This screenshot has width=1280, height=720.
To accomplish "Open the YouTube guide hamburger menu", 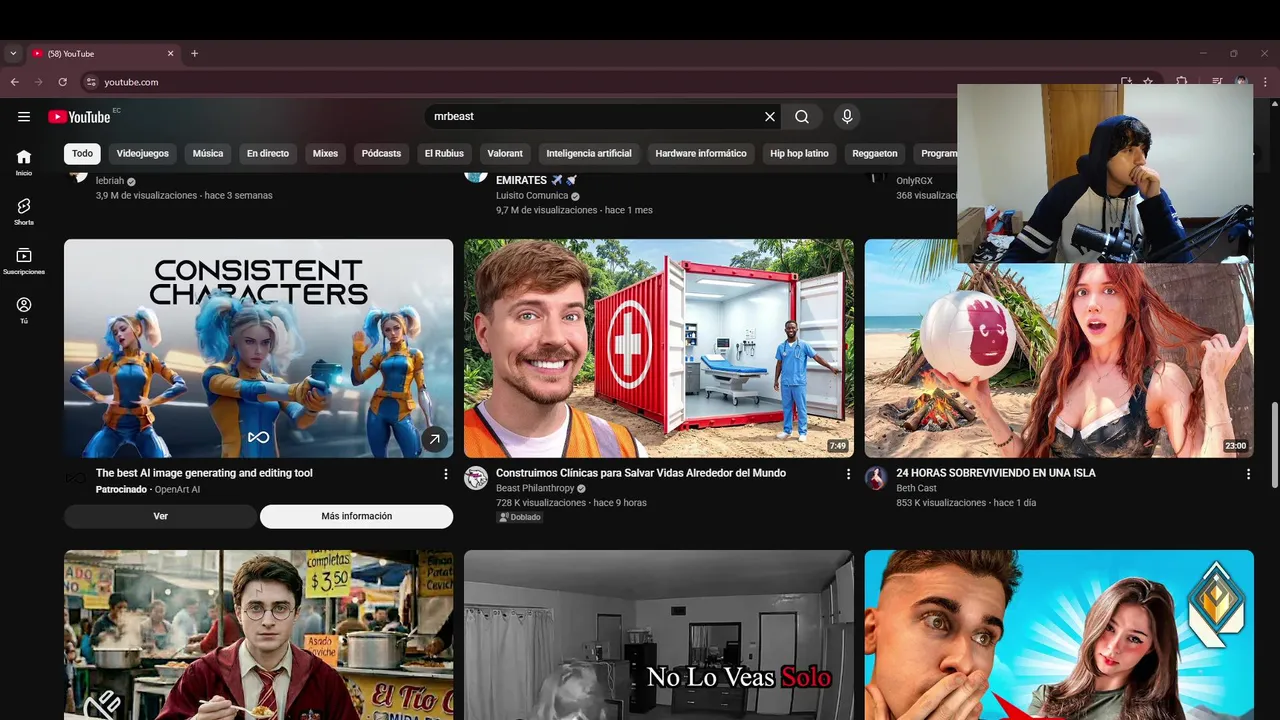I will [24, 117].
